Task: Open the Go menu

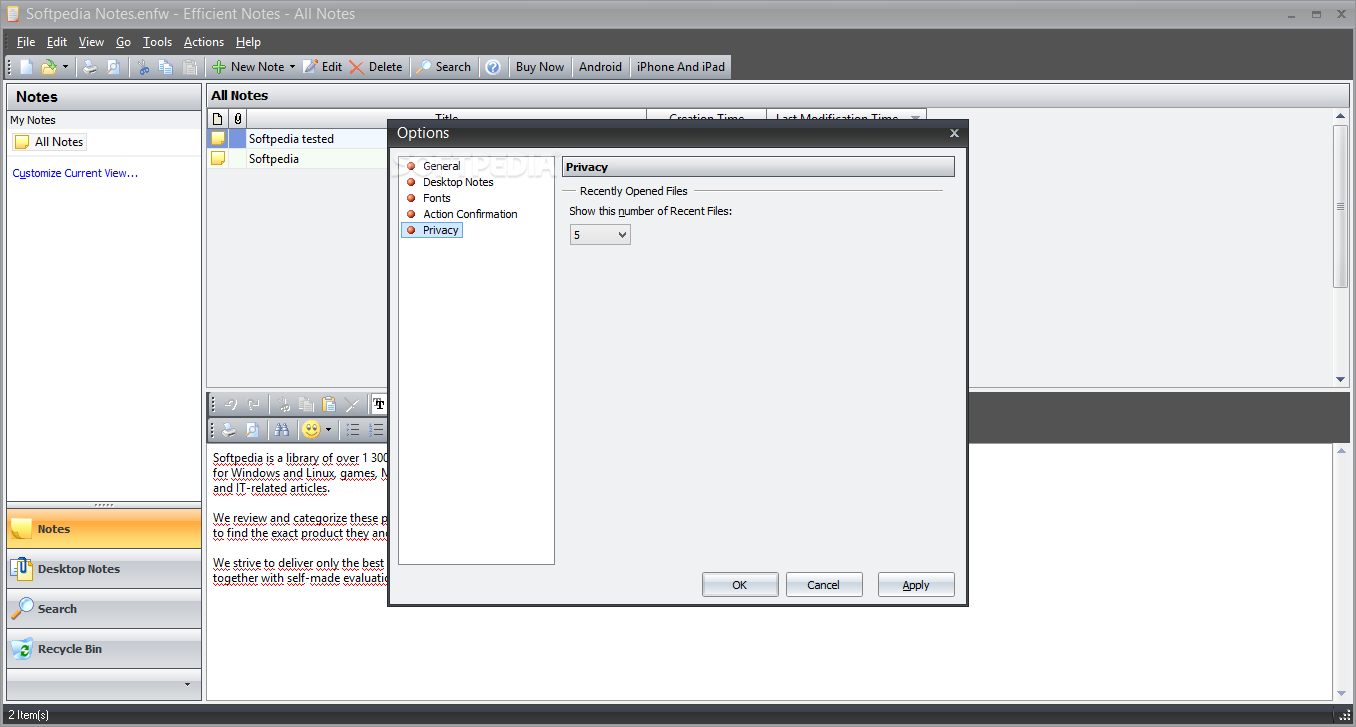Action: (x=123, y=42)
